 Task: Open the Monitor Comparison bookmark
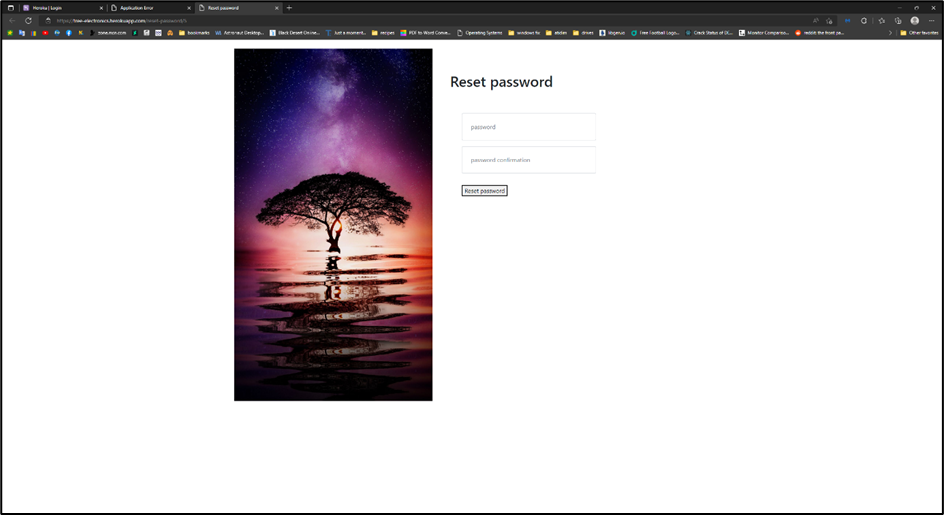[764, 33]
